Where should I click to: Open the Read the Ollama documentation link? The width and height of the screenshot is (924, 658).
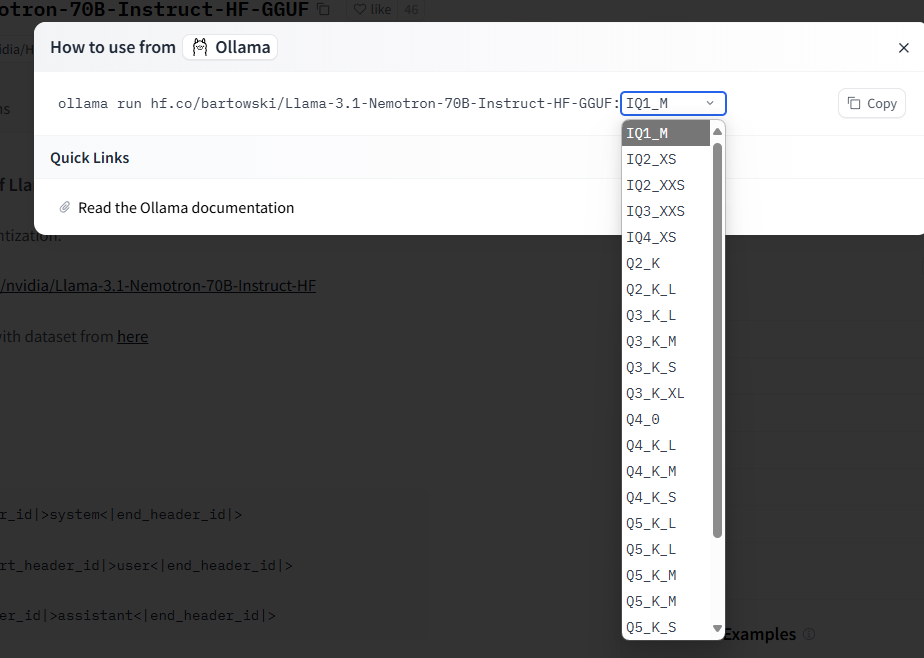186,208
